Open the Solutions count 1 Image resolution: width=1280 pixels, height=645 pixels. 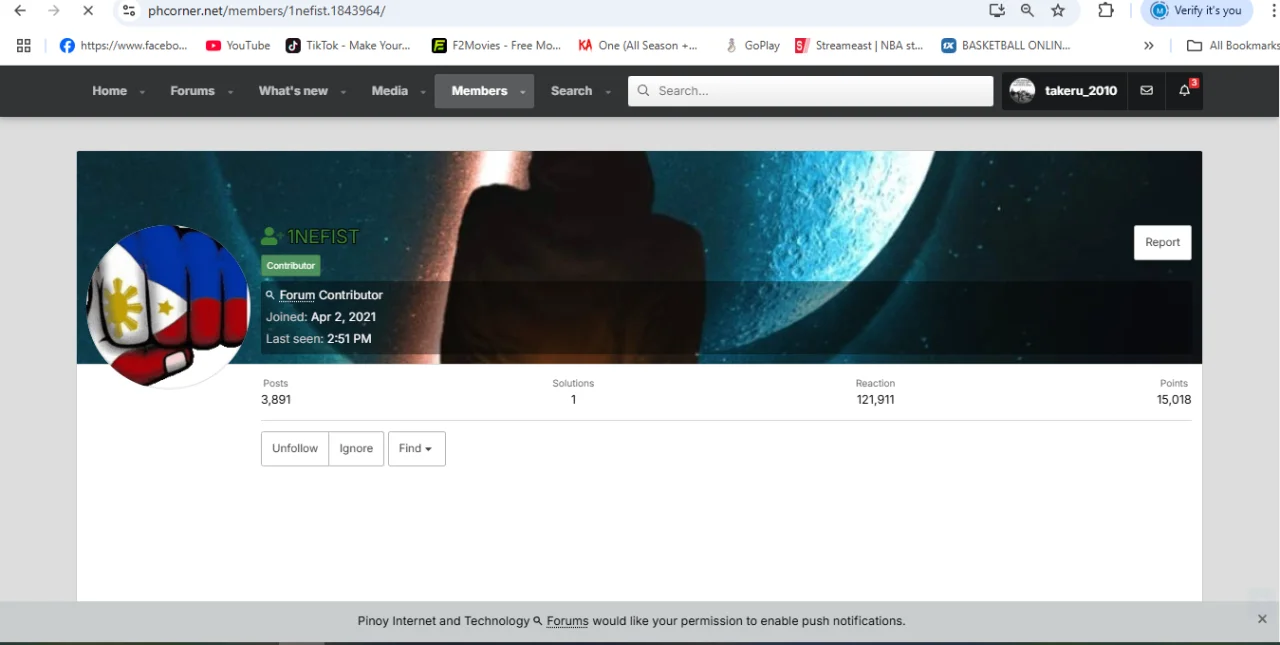click(573, 399)
